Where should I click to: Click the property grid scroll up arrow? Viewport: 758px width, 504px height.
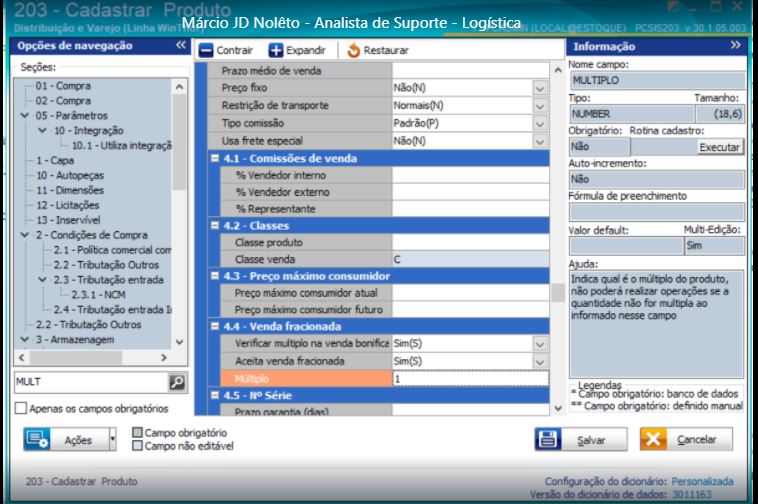tap(558, 70)
